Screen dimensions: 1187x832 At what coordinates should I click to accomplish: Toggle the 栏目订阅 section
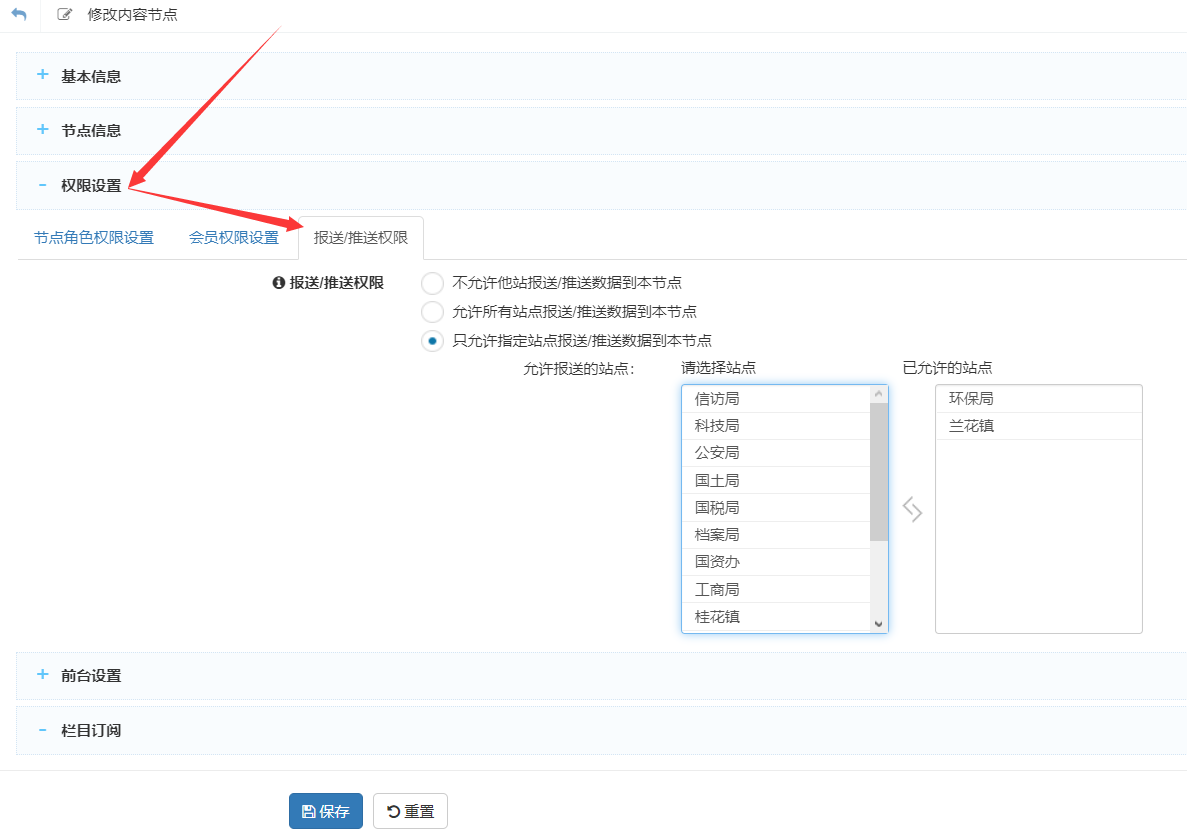[x=91, y=730]
